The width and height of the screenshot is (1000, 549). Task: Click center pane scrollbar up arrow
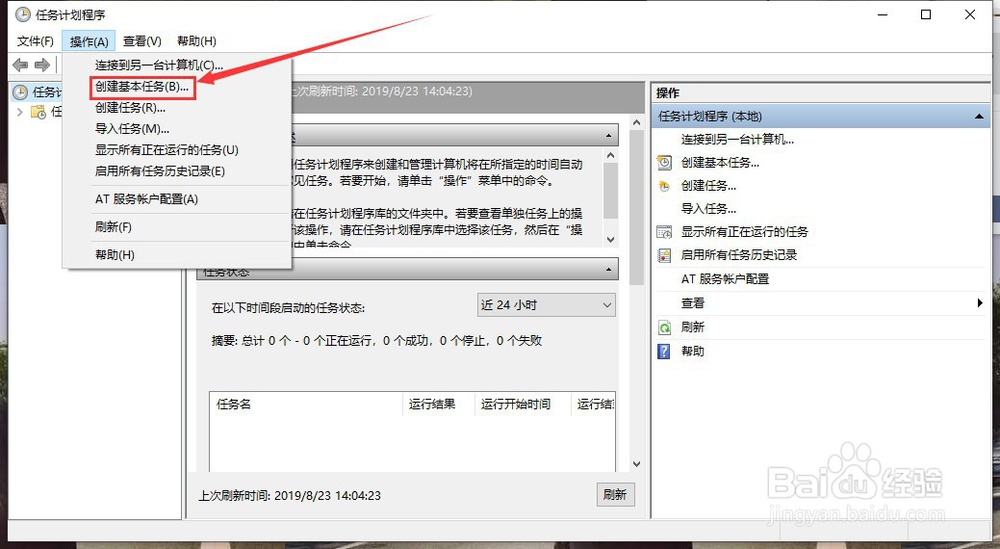(636, 122)
